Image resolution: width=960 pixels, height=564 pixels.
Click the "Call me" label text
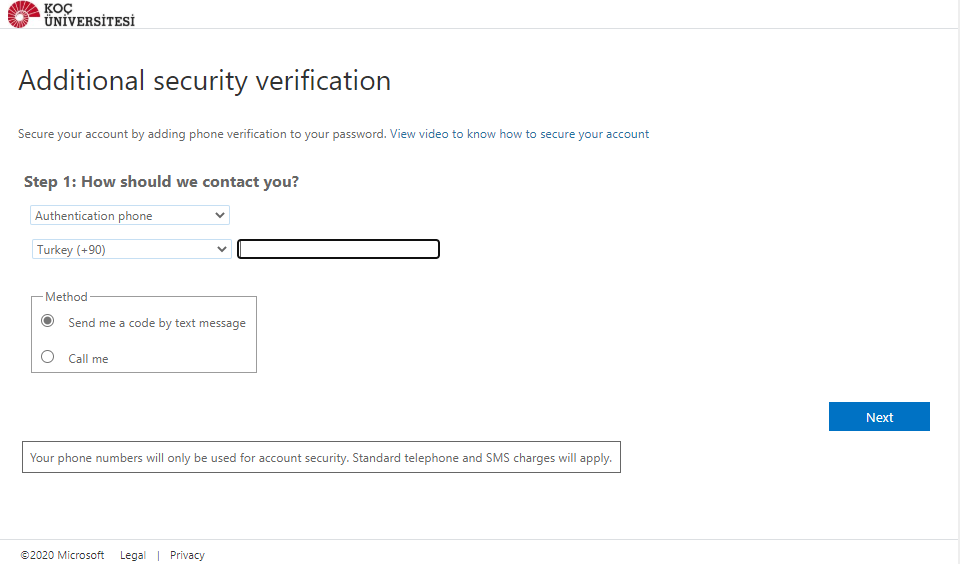[88, 359]
